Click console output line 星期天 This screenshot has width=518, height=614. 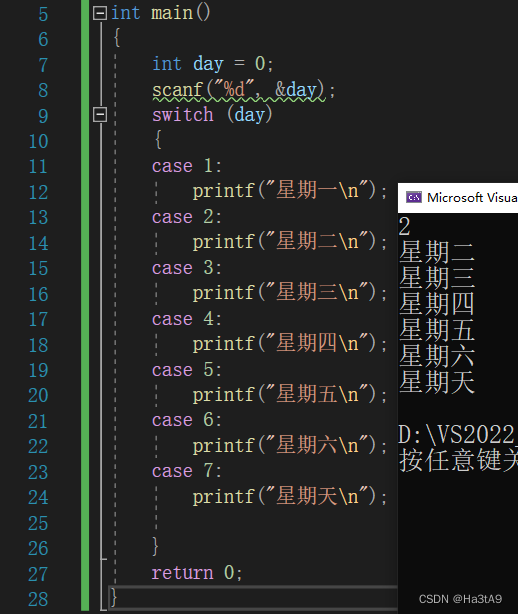click(437, 382)
